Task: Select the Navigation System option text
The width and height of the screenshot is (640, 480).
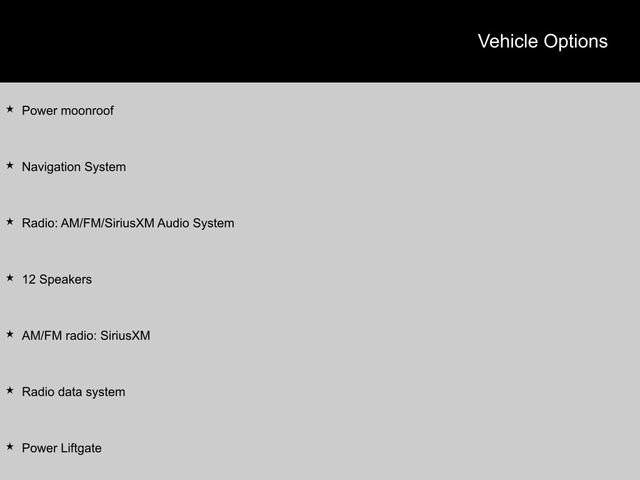Action: (74, 167)
